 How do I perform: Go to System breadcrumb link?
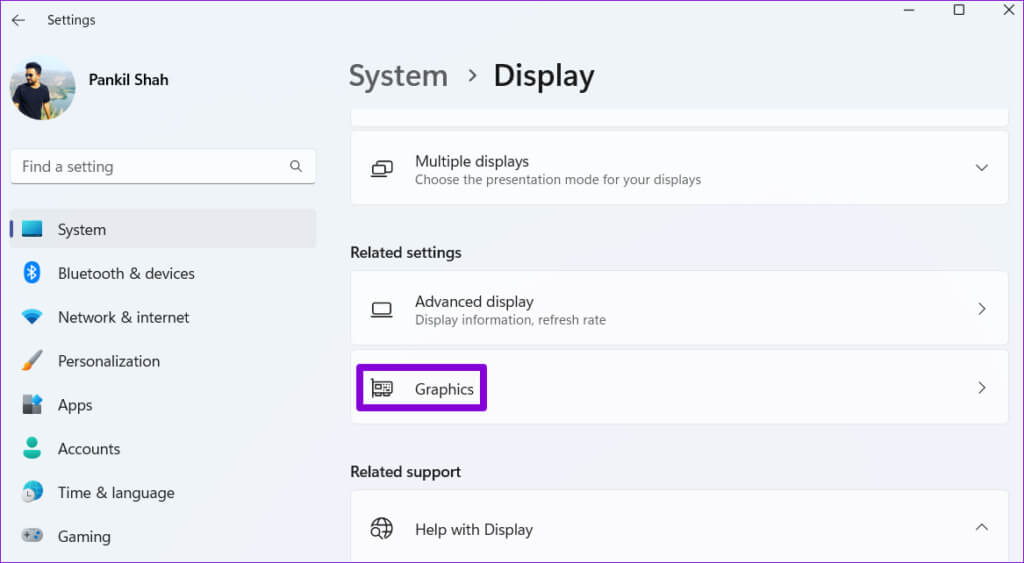click(x=398, y=76)
